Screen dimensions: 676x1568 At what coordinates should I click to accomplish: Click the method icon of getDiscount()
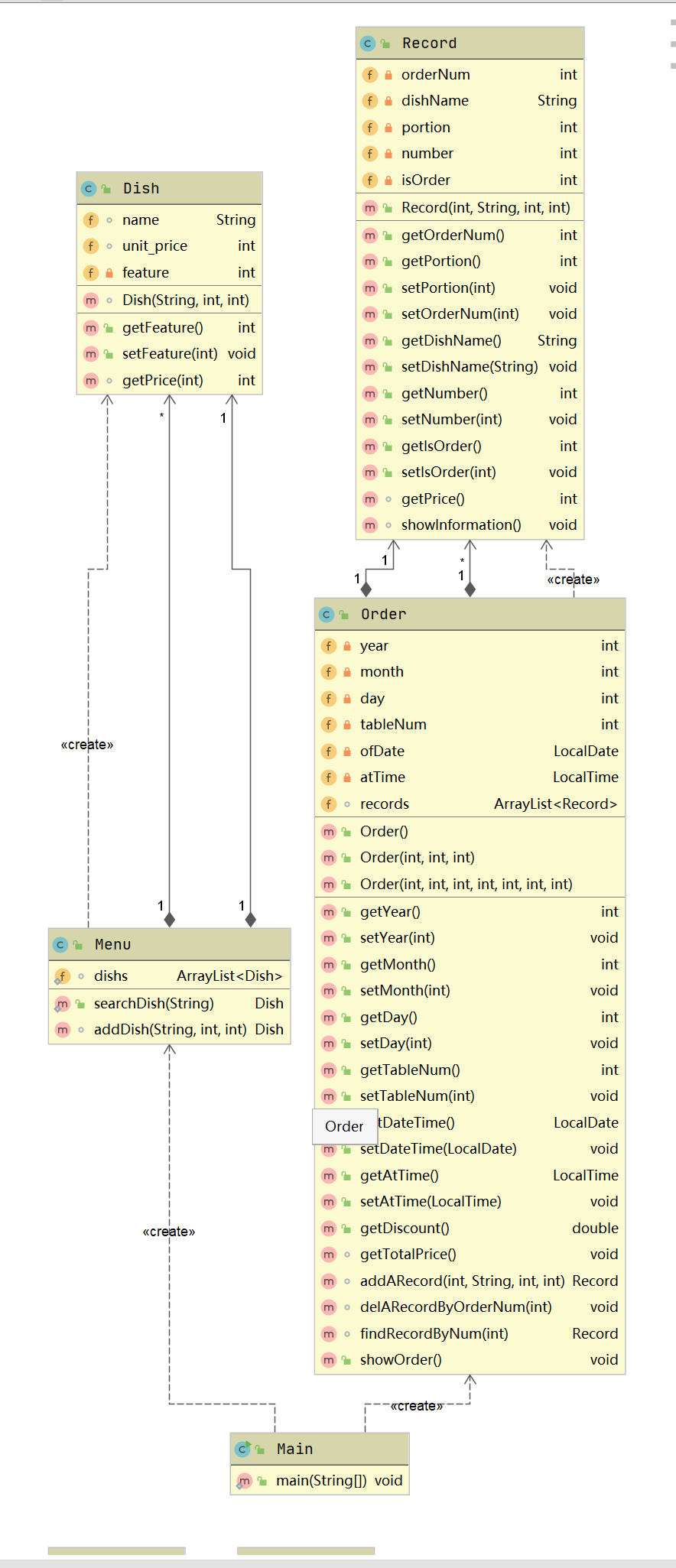coord(329,1229)
